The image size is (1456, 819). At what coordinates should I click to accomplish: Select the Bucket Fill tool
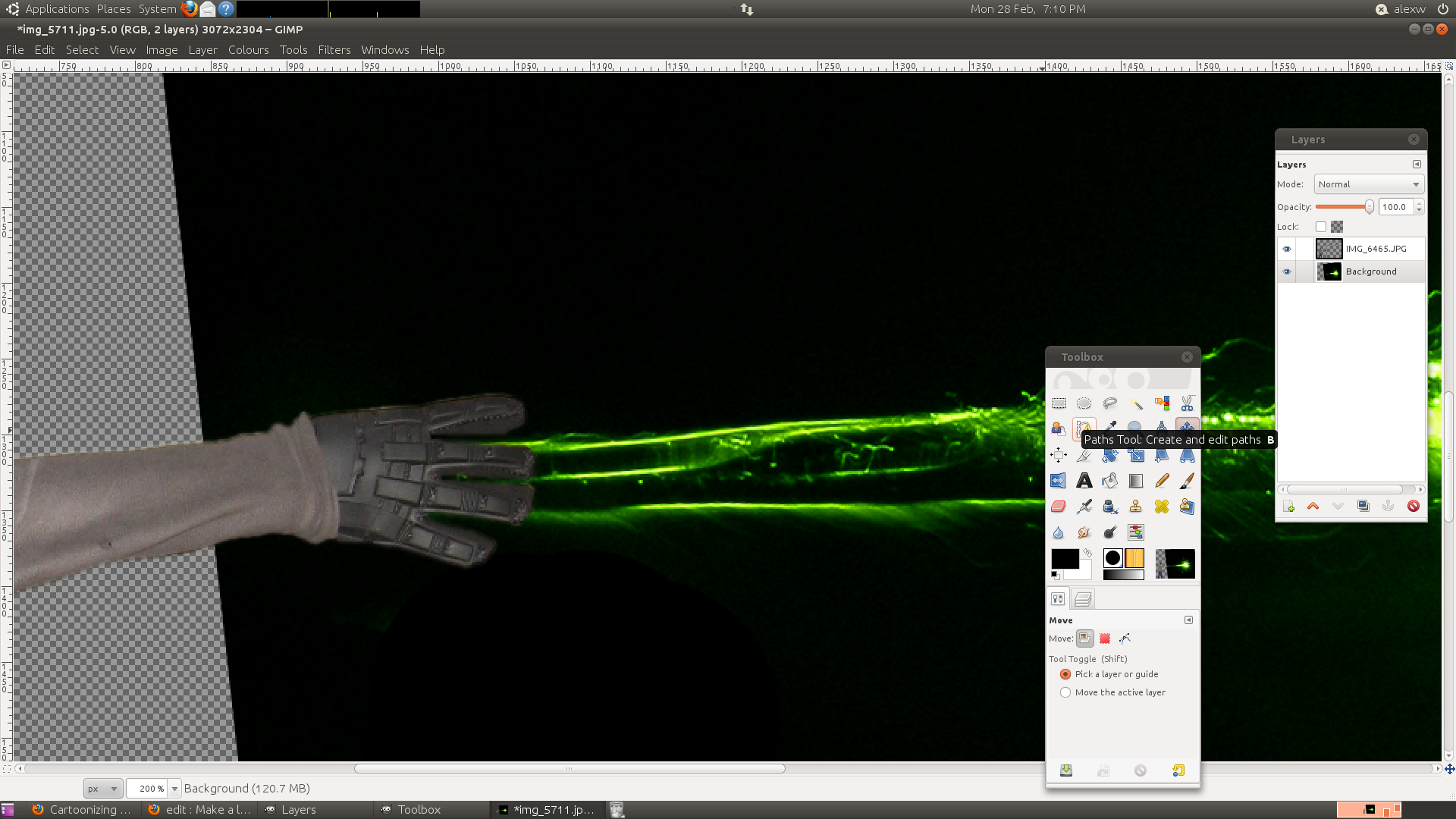click(1110, 481)
